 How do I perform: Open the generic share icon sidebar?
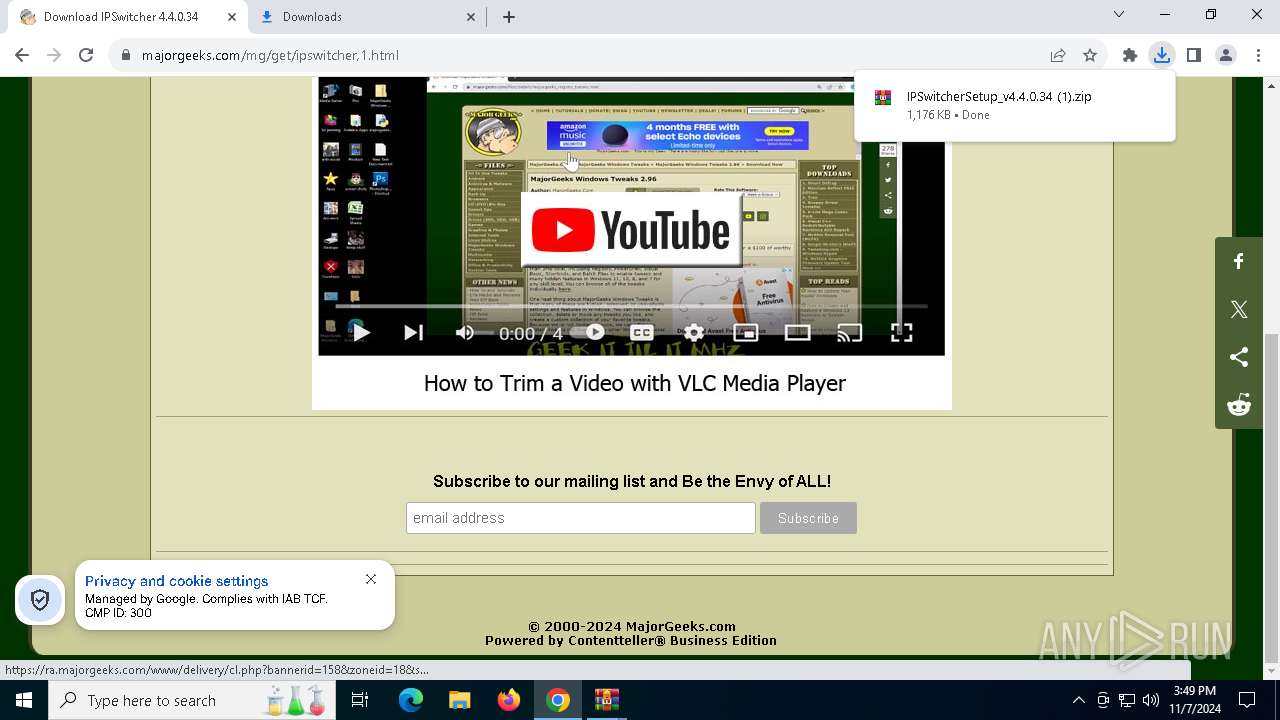(1239, 357)
